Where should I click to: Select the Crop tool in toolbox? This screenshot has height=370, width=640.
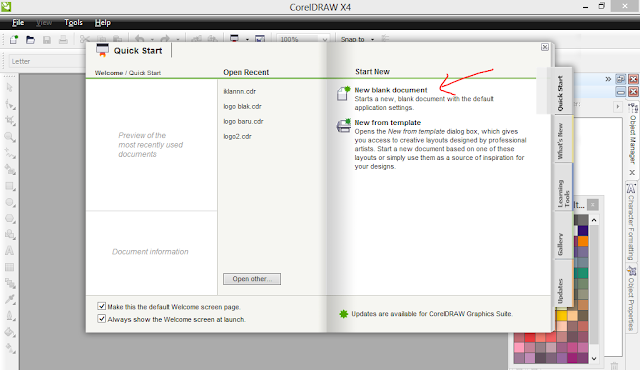pos(10,120)
